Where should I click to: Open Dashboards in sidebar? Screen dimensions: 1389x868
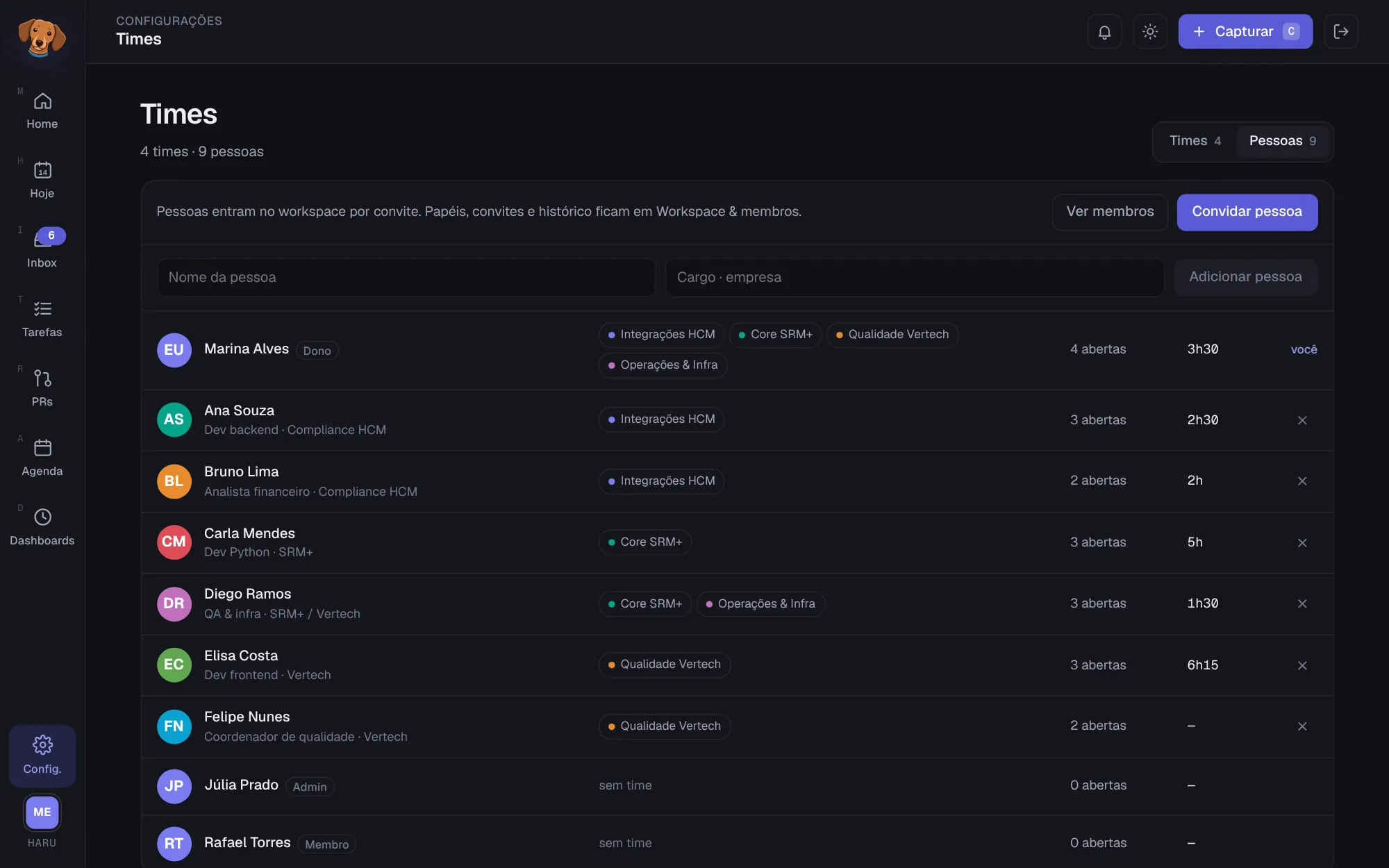pos(42,528)
